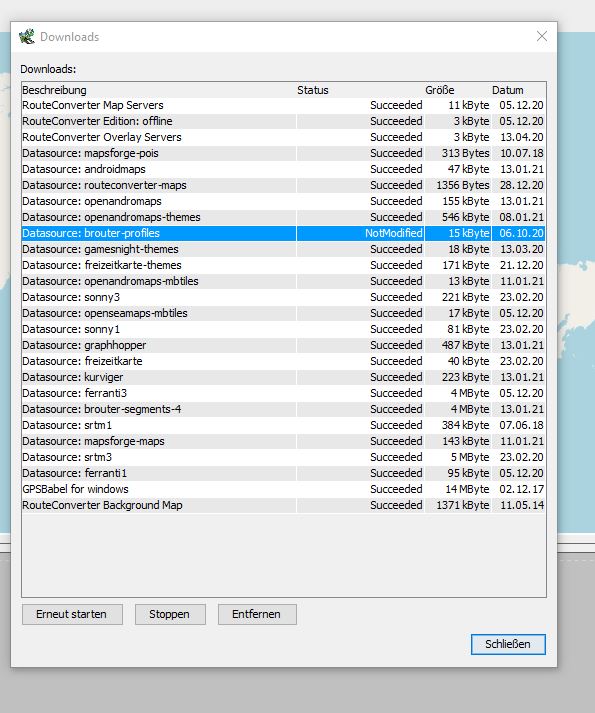
Task: Close the Downloads dialog with X
Action: pyautogui.click(x=541, y=36)
